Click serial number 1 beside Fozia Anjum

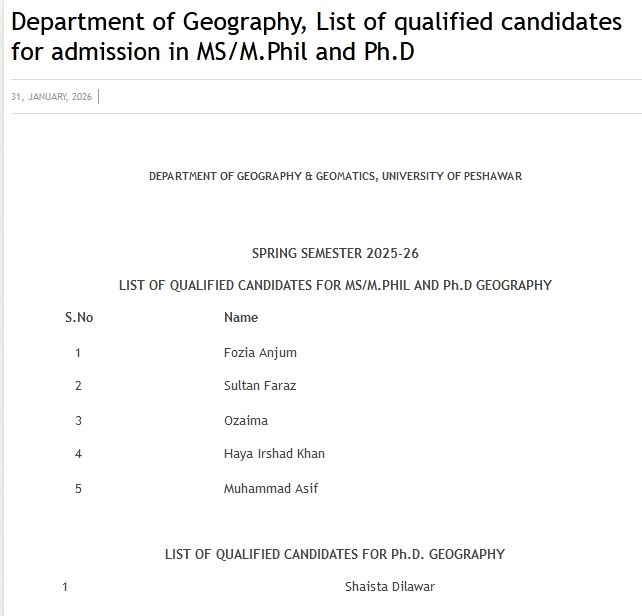pyautogui.click(x=78, y=352)
